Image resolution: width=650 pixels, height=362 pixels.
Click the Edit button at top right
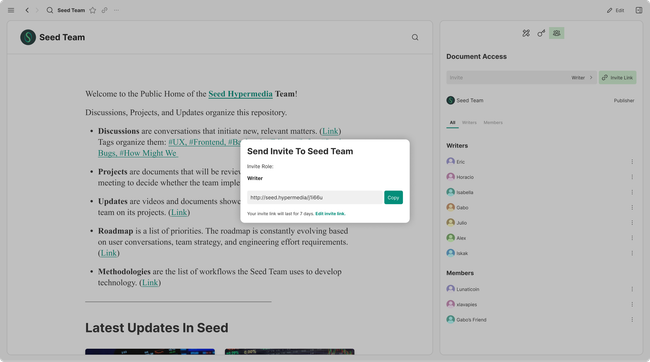coord(616,10)
